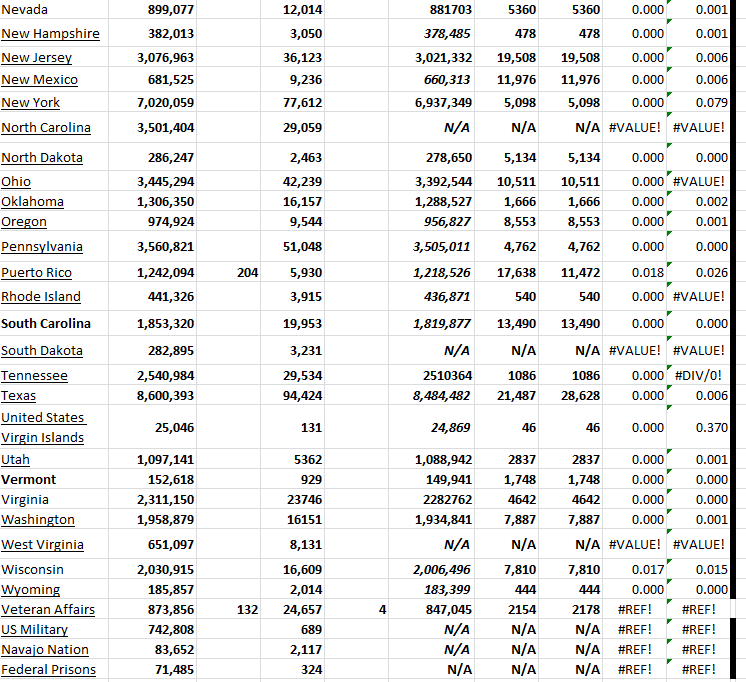Follow the Oregon link
The height and width of the screenshot is (682, 746).
24,221
